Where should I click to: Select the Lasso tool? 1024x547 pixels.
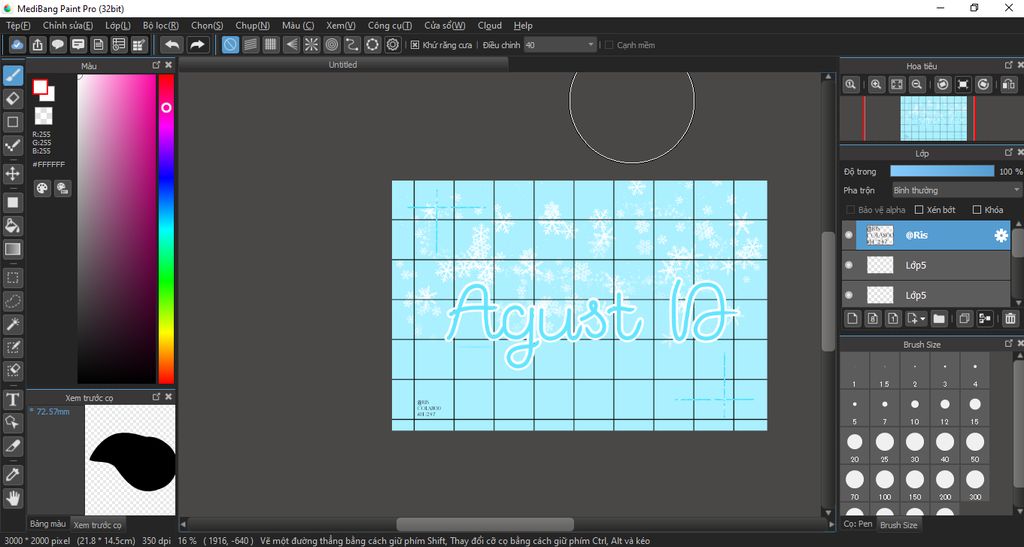coord(12,301)
